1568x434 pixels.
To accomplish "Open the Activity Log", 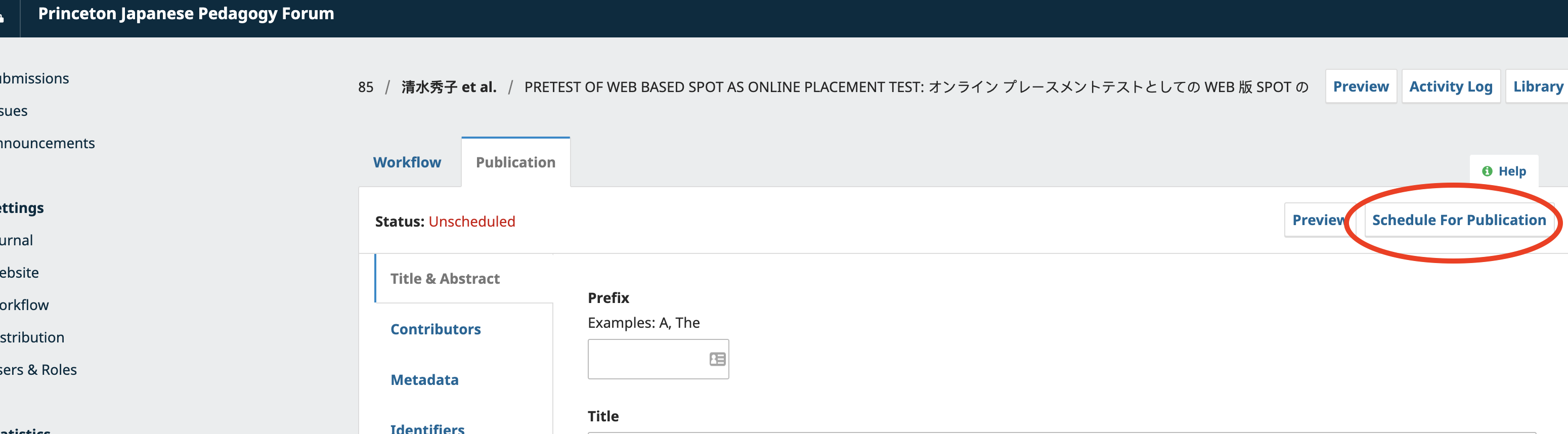I will pos(1451,86).
